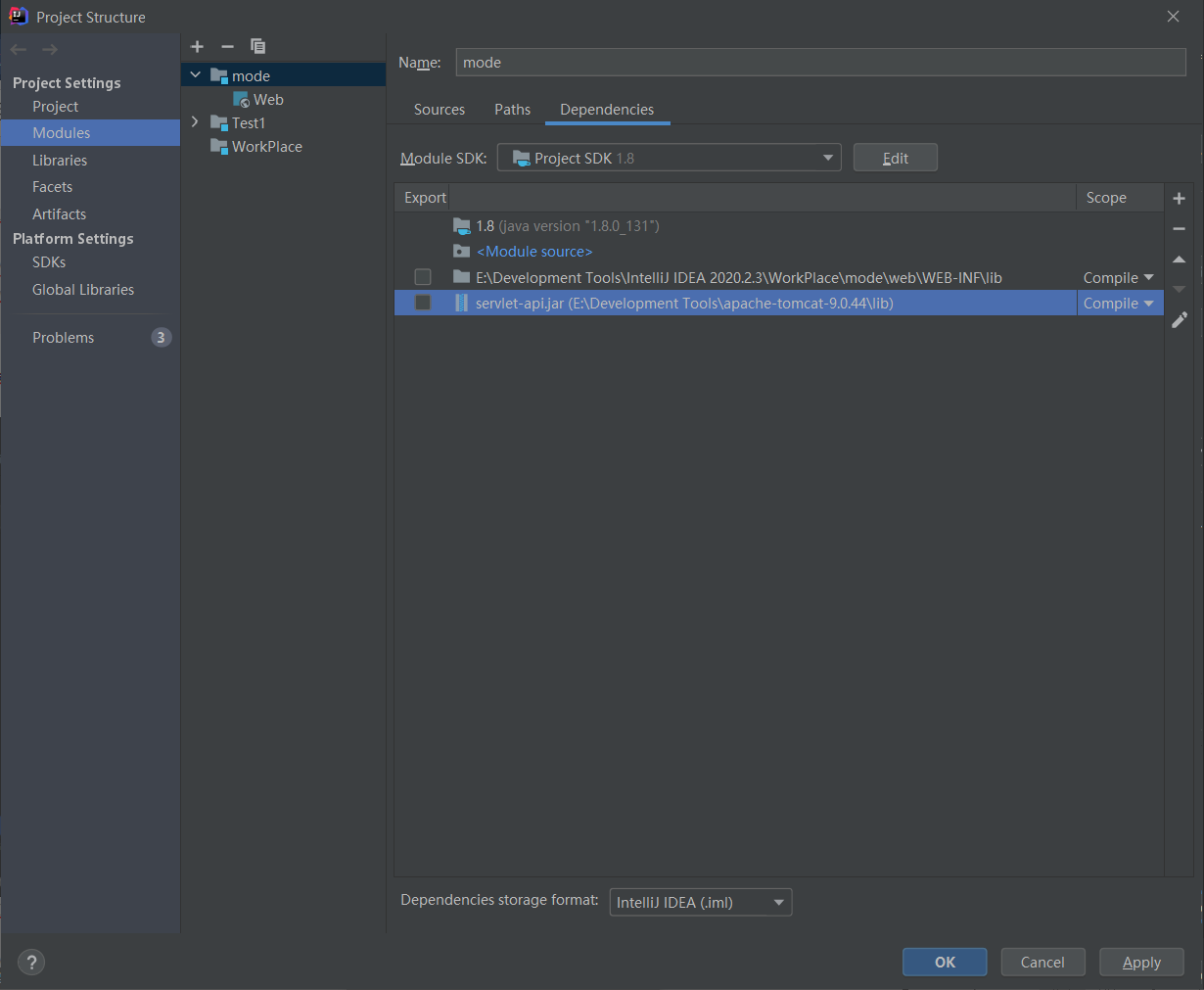This screenshot has height=990, width=1204.
Task: Move the dependency up with the arrow
Action: pos(1179,259)
